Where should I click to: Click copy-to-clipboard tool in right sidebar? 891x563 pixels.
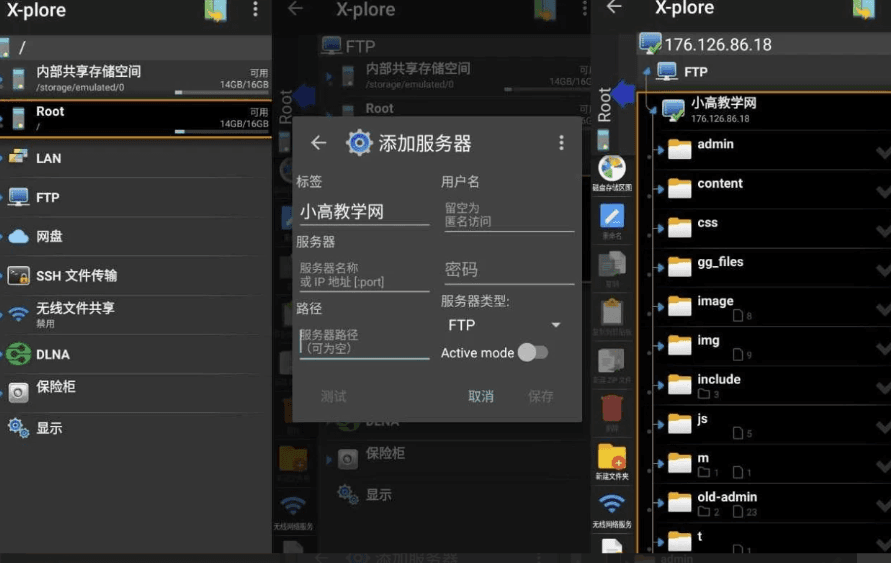[x=612, y=316]
